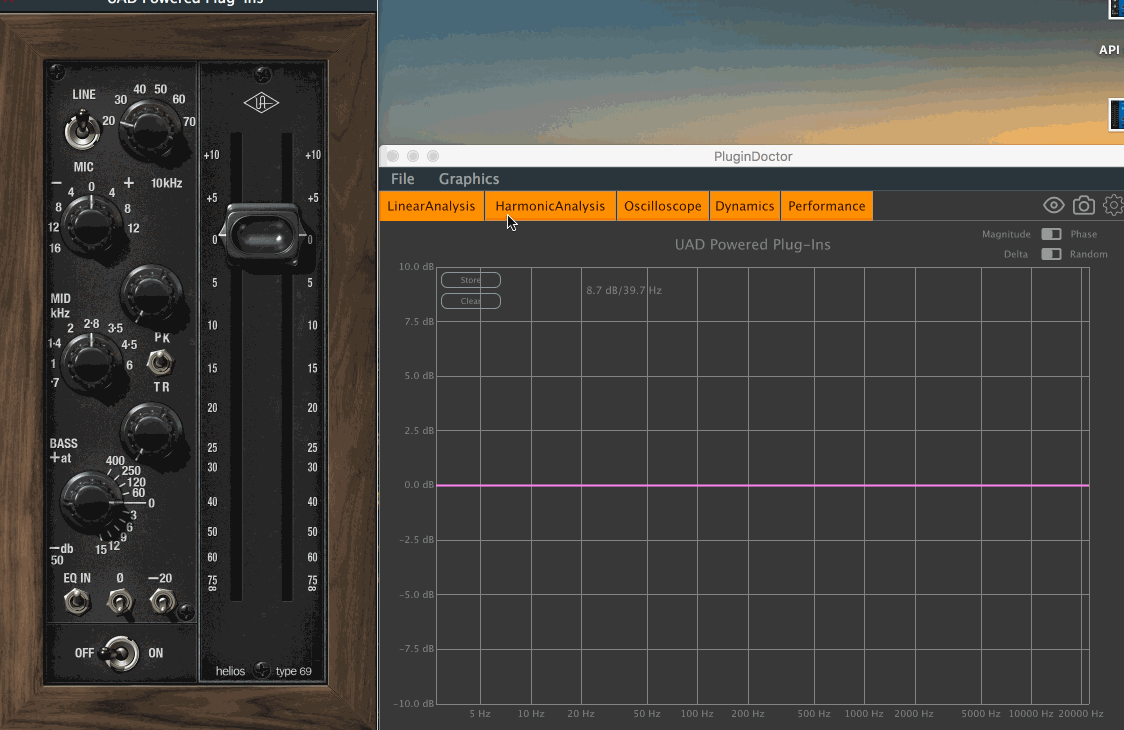Click the 8.7 dB/39.7 Hz readout
This screenshot has width=1124, height=730.
624,290
